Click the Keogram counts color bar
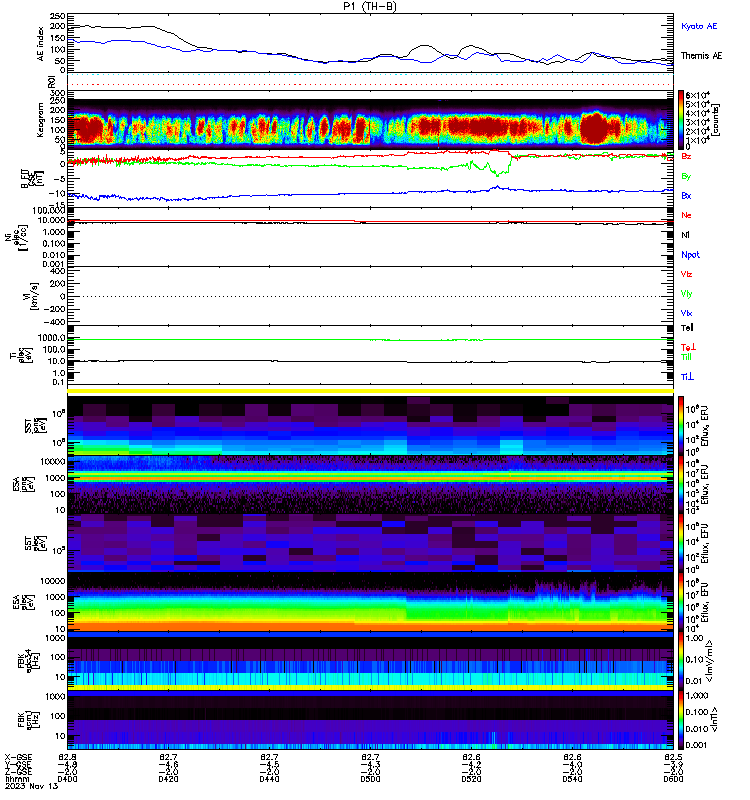Image resolution: width=750 pixels, height=800 pixels. 681,119
